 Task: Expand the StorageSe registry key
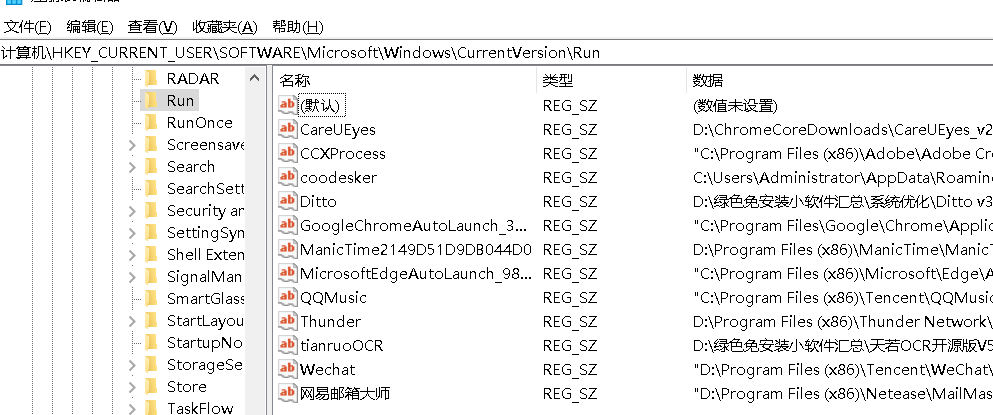click(132, 366)
